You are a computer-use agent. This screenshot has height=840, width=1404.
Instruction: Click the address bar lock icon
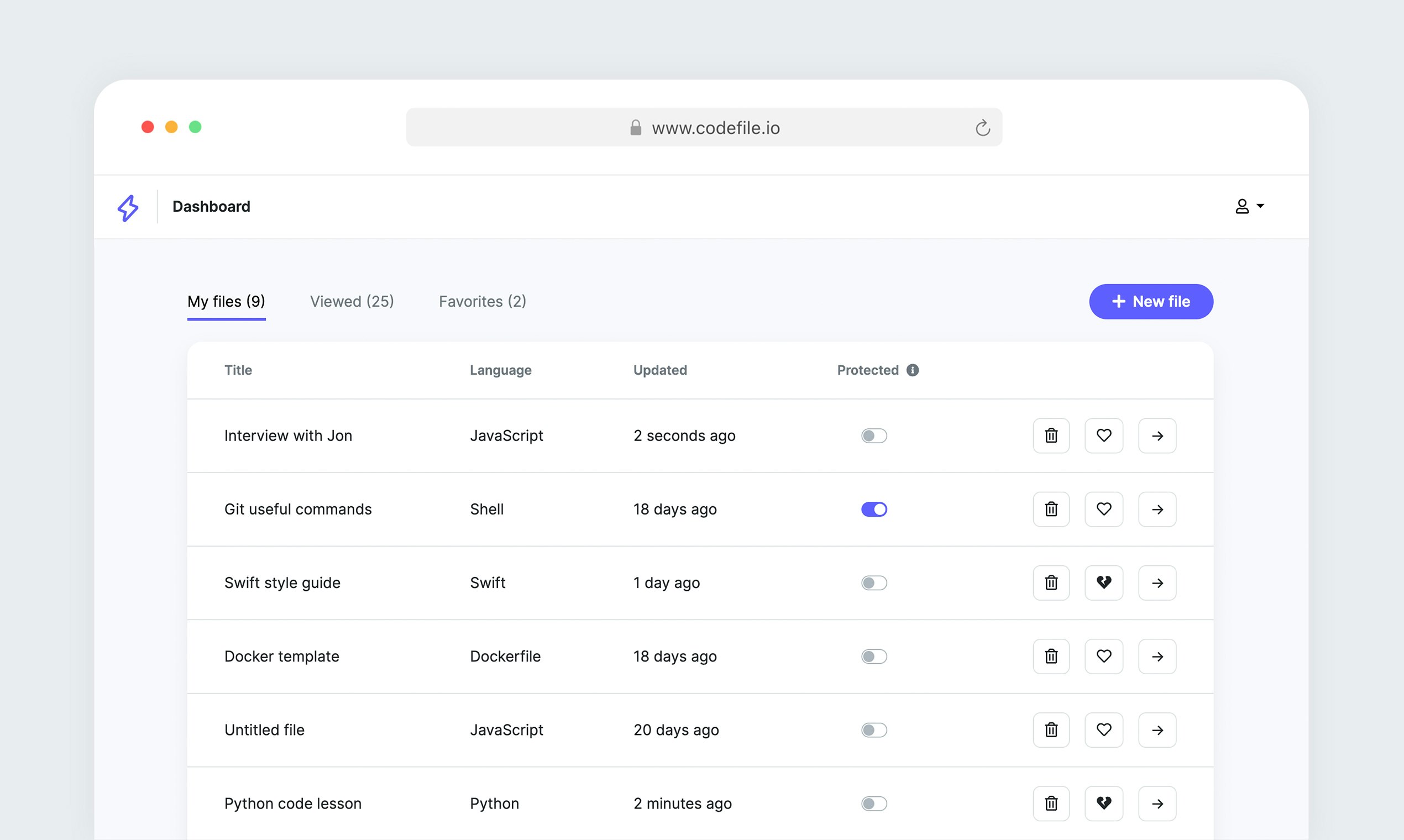pyautogui.click(x=636, y=128)
